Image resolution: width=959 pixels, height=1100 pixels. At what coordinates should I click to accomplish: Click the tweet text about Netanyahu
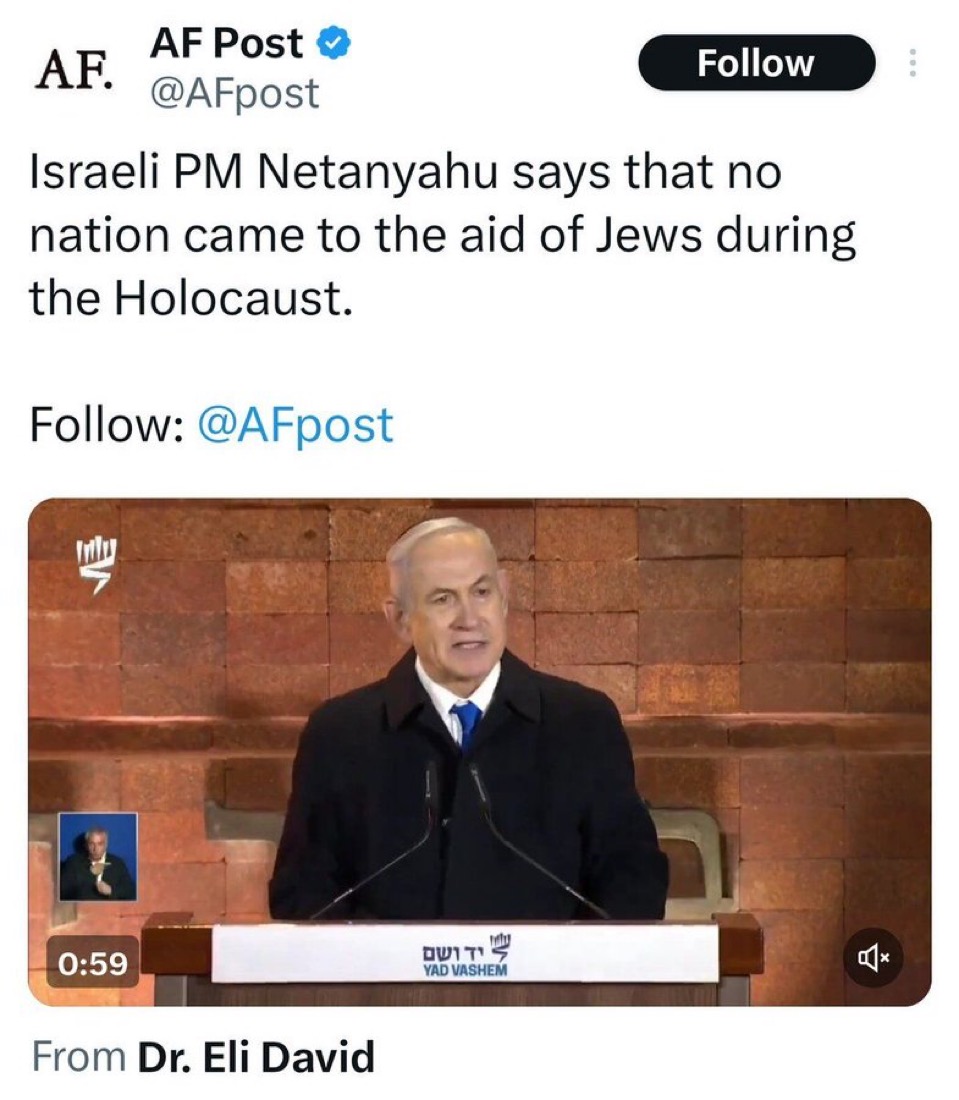click(x=442, y=235)
